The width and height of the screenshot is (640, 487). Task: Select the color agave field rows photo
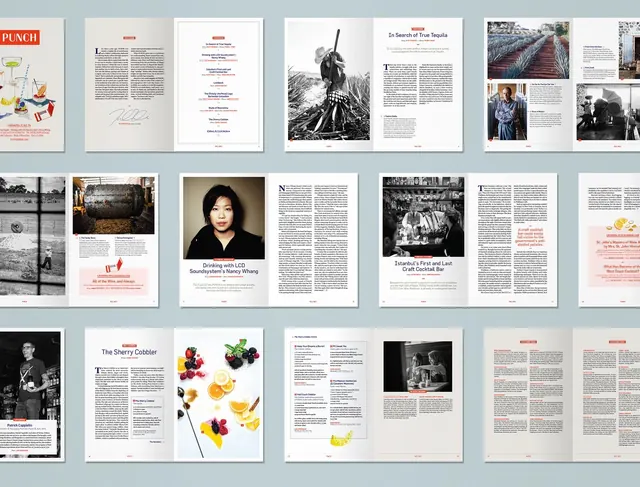click(528, 50)
